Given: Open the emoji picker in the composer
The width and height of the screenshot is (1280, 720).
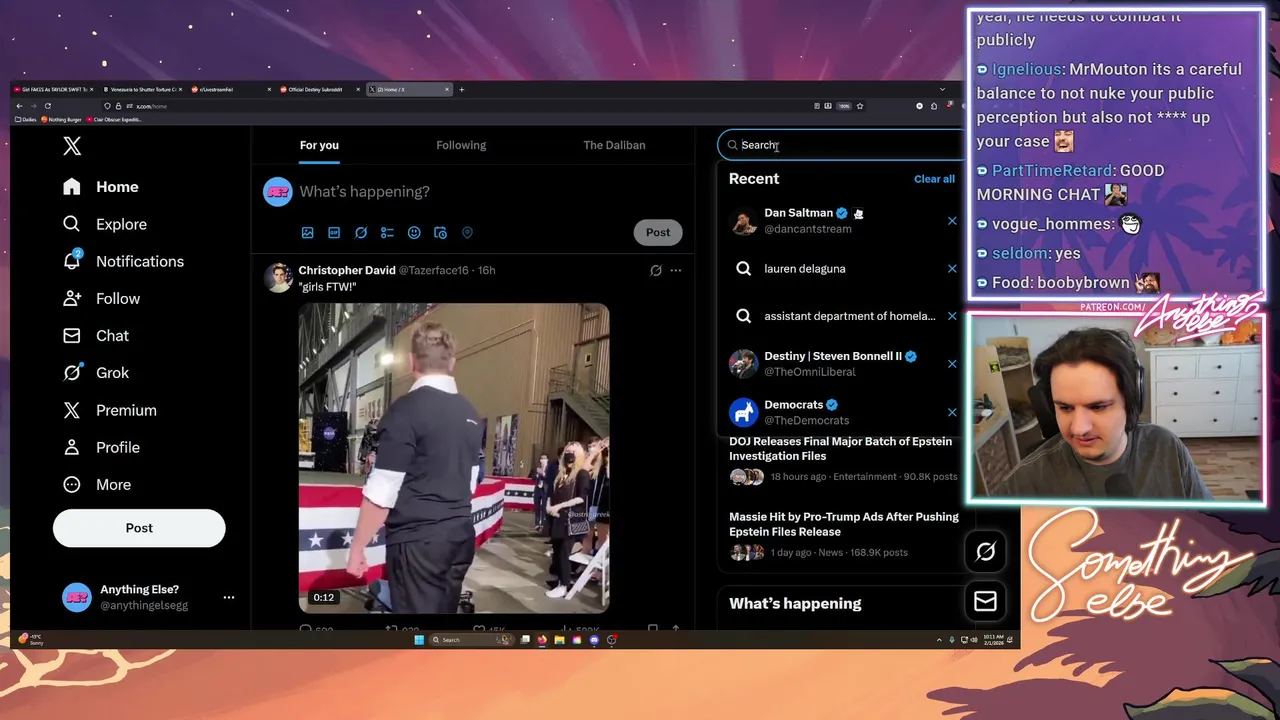Looking at the screenshot, I should (x=414, y=232).
